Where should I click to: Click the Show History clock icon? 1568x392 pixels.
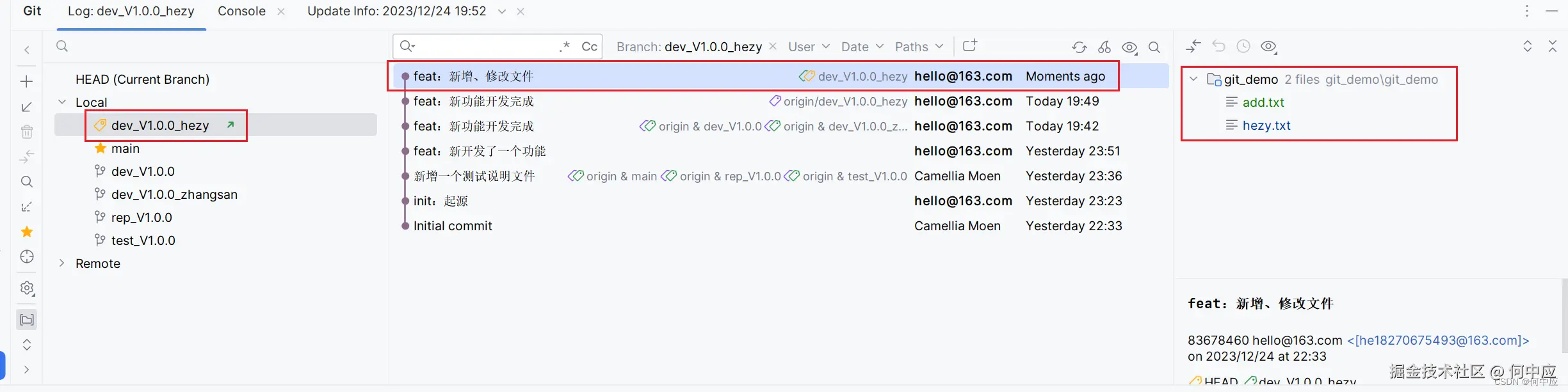1243,46
